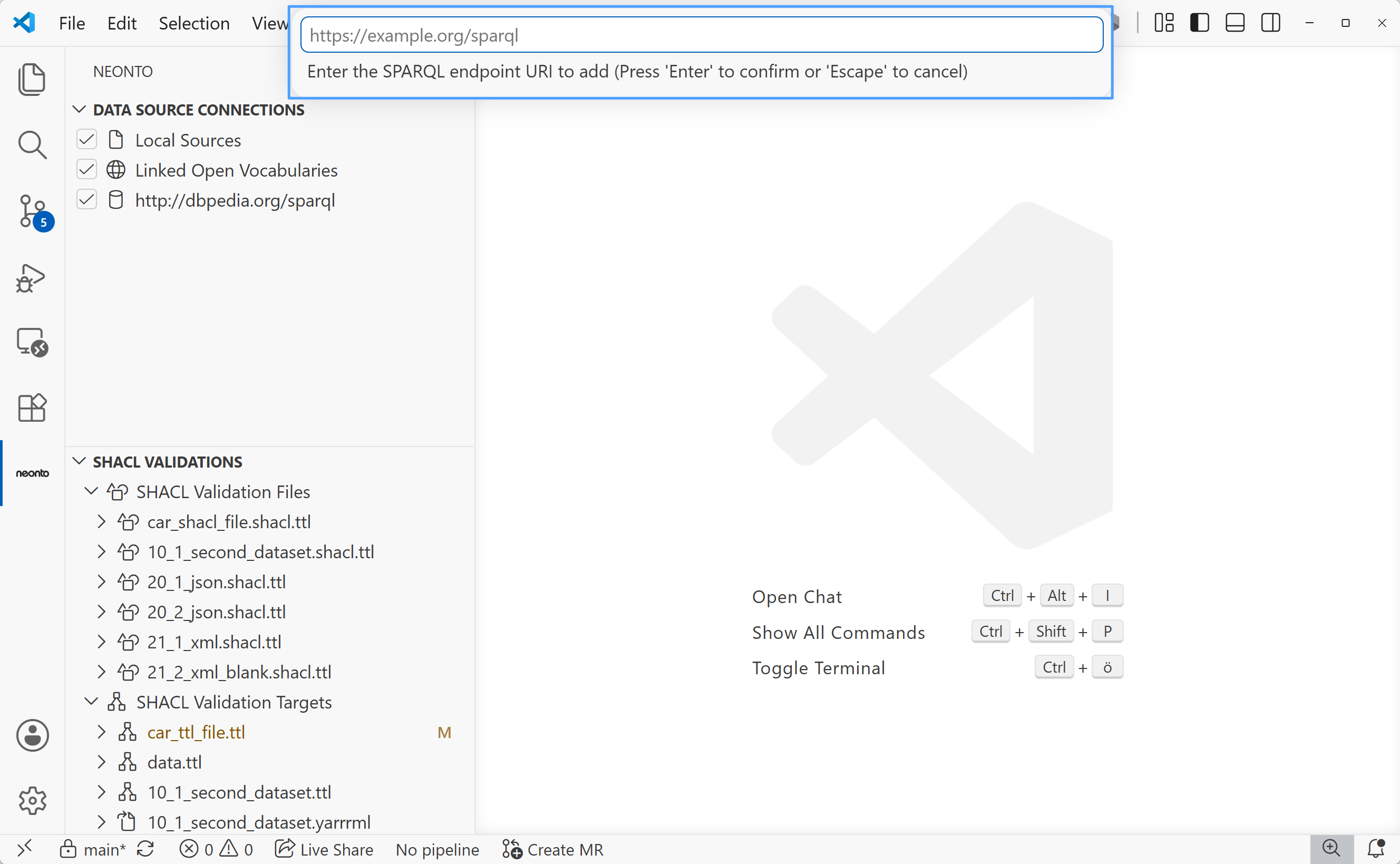Open the Remote Explorer view

click(33, 342)
